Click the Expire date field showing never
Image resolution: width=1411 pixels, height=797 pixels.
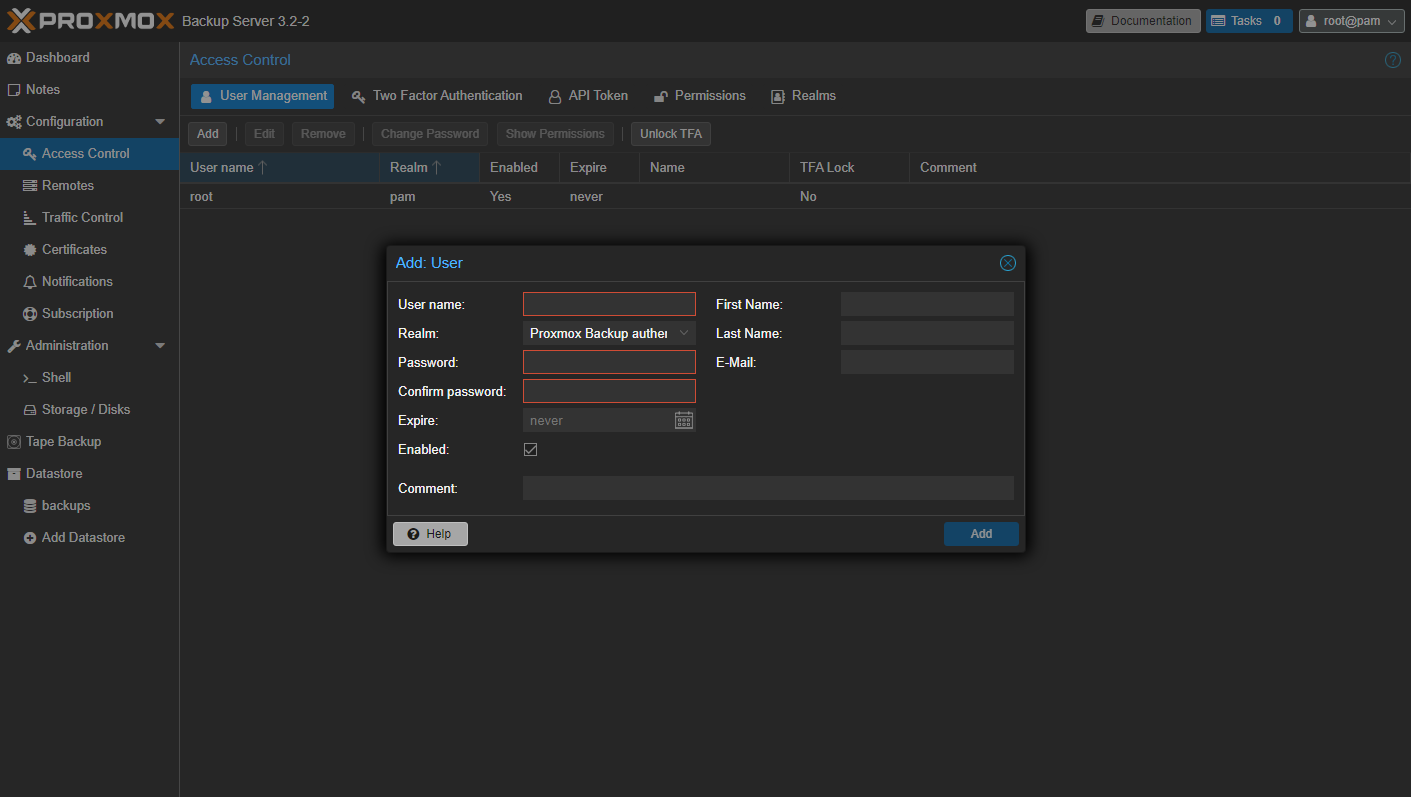(598, 420)
